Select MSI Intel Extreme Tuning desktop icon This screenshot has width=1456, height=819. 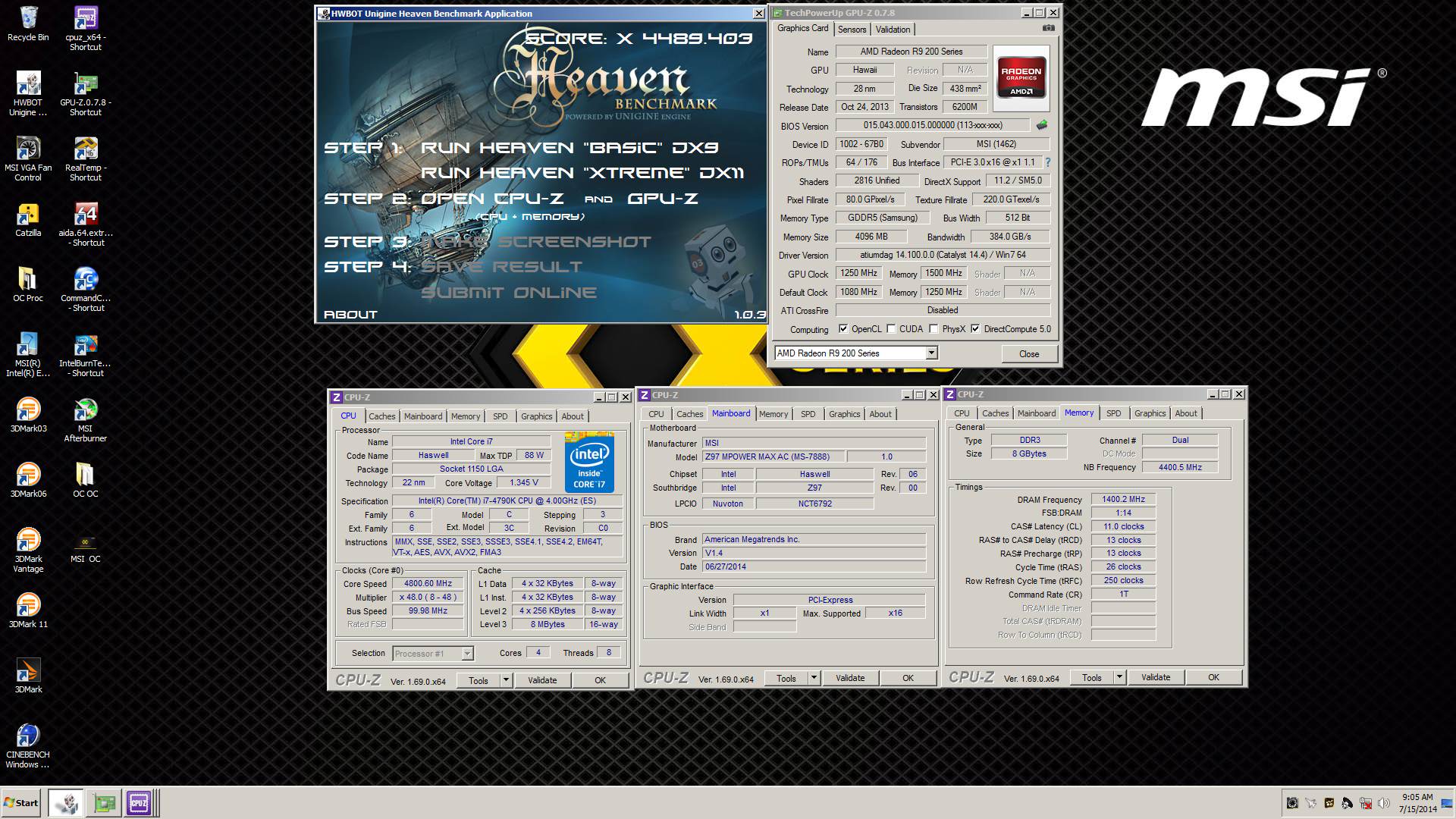point(28,355)
